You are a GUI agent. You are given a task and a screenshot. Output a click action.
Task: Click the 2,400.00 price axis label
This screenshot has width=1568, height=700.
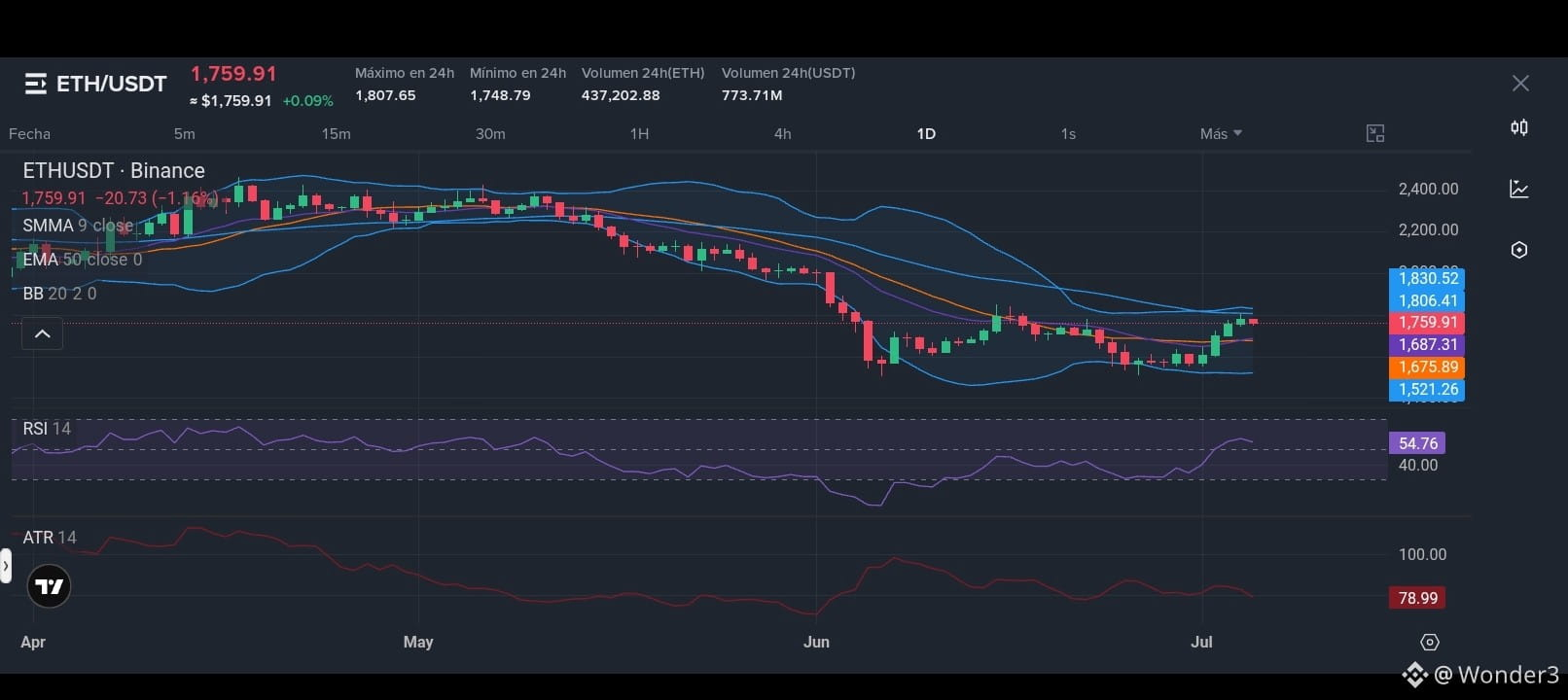click(x=1428, y=189)
